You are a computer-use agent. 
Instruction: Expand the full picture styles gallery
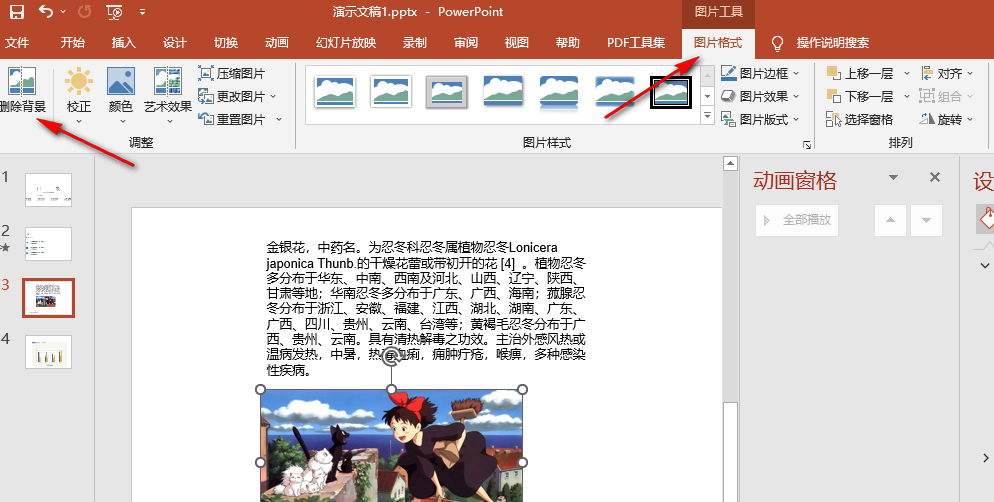click(x=707, y=116)
